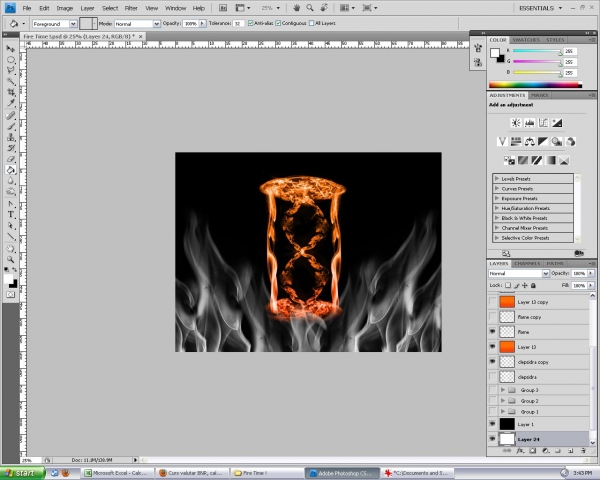The image size is (600, 480).
Task: Select the Paint Bucket tool
Action: click(x=10, y=170)
